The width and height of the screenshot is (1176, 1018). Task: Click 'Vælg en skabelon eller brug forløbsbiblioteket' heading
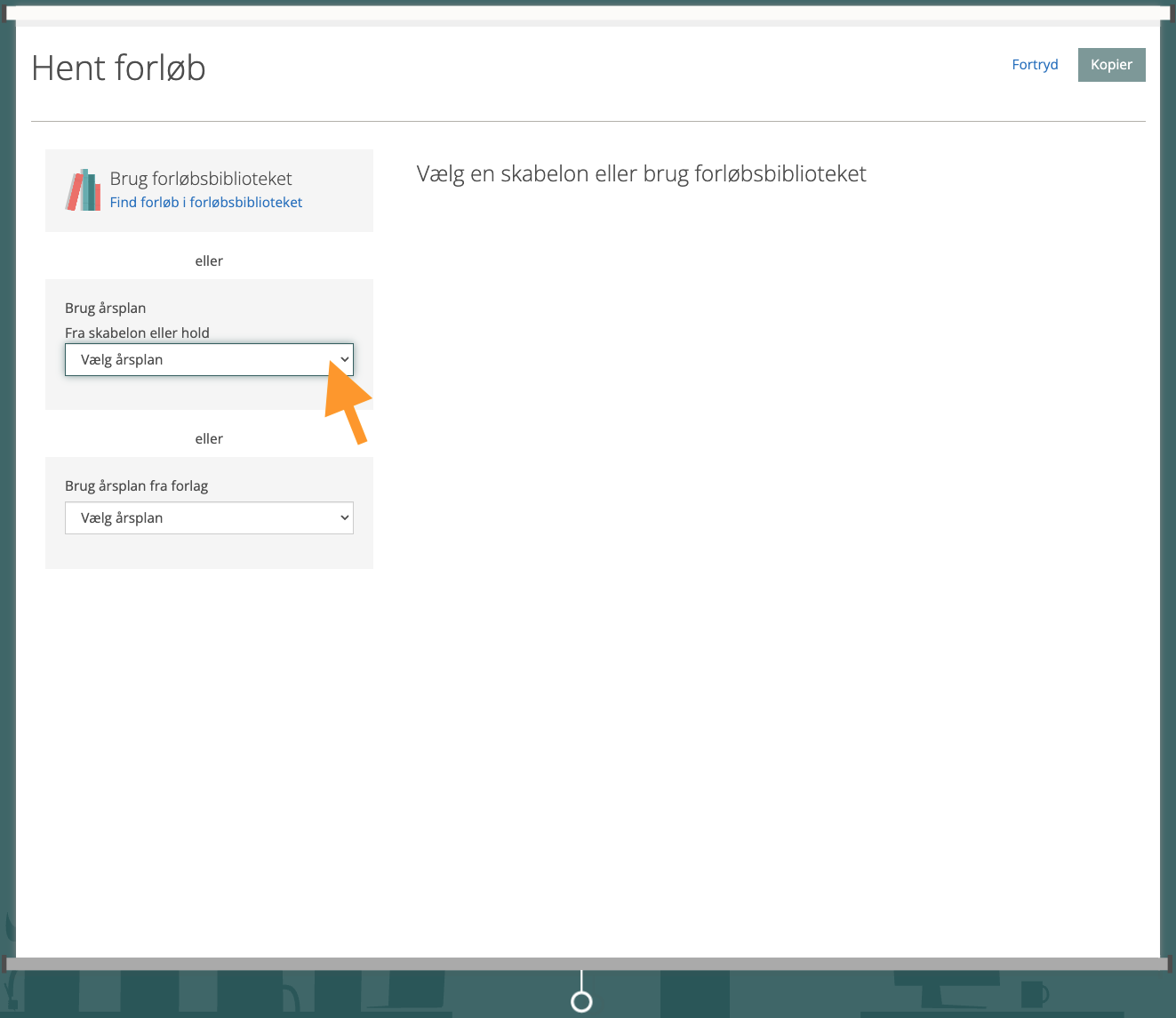pyautogui.click(x=641, y=174)
